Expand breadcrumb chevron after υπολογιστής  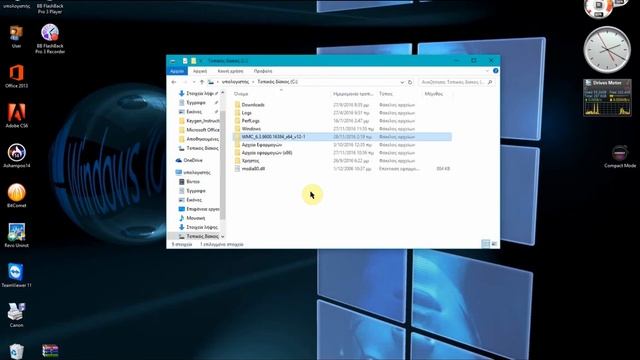click(x=253, y=82)
